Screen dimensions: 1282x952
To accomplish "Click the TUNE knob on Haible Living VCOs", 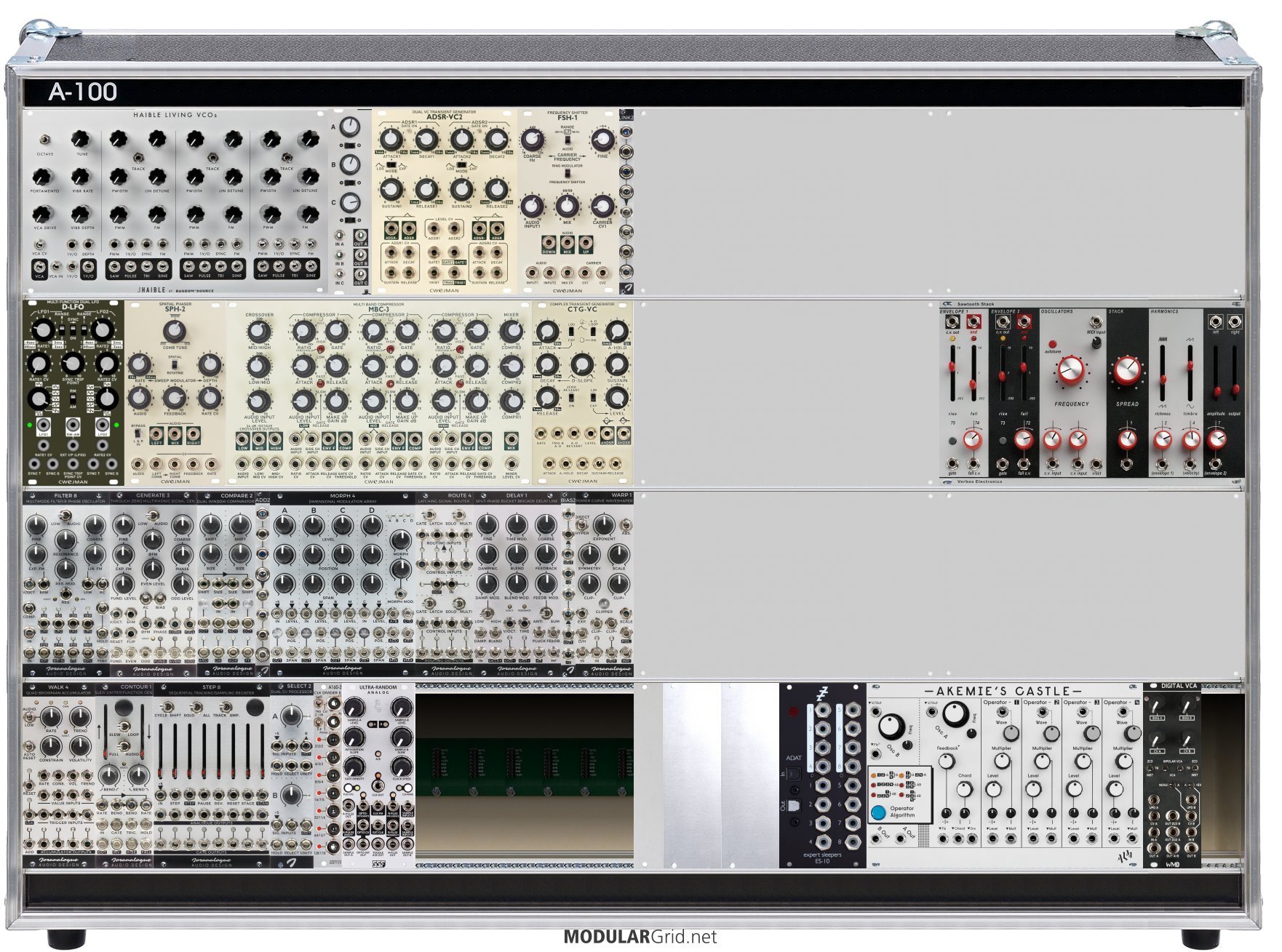I will coord(81,139).
